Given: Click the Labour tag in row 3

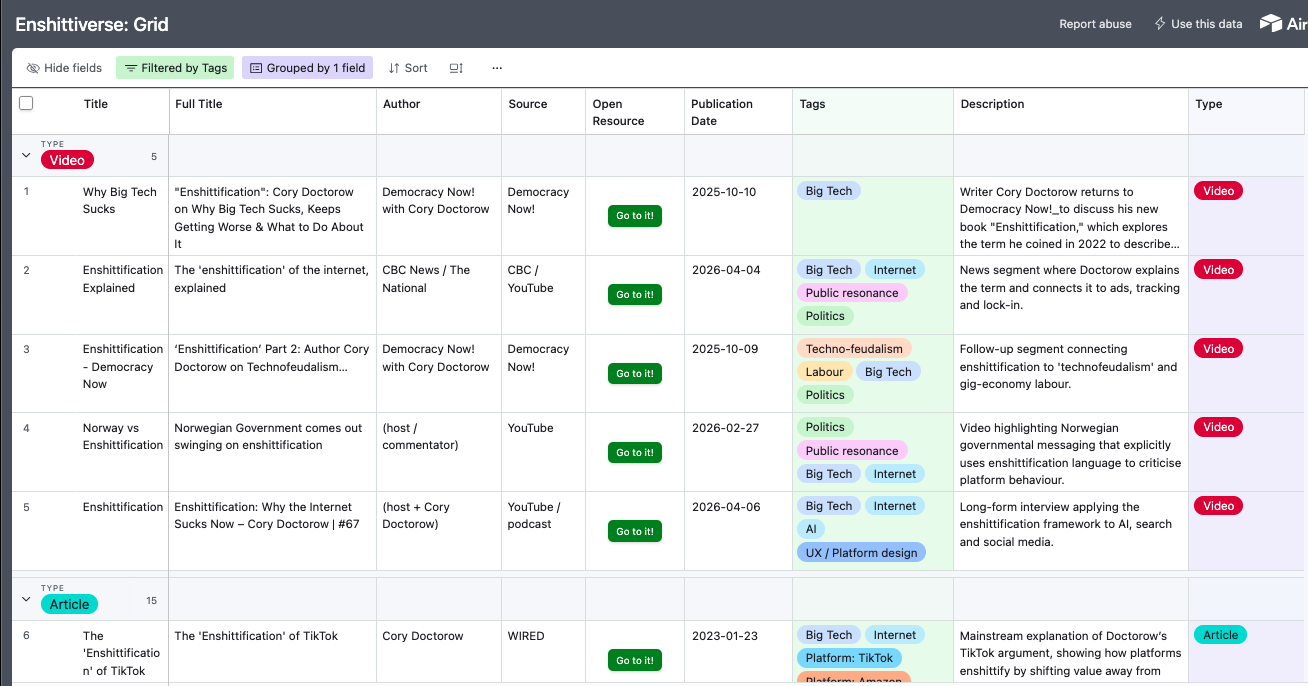Looking at the screenshot, I should click(x=824, y=372).
